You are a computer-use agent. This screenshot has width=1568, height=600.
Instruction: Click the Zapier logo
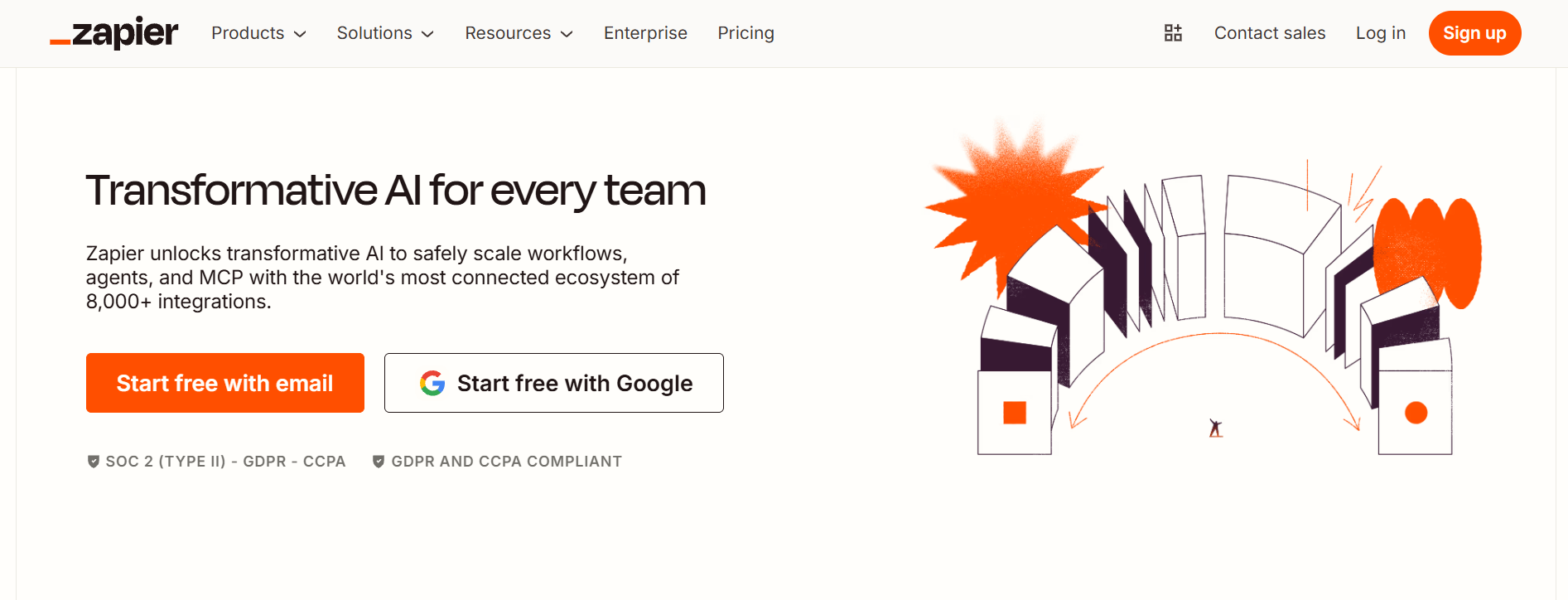point(114,32)
